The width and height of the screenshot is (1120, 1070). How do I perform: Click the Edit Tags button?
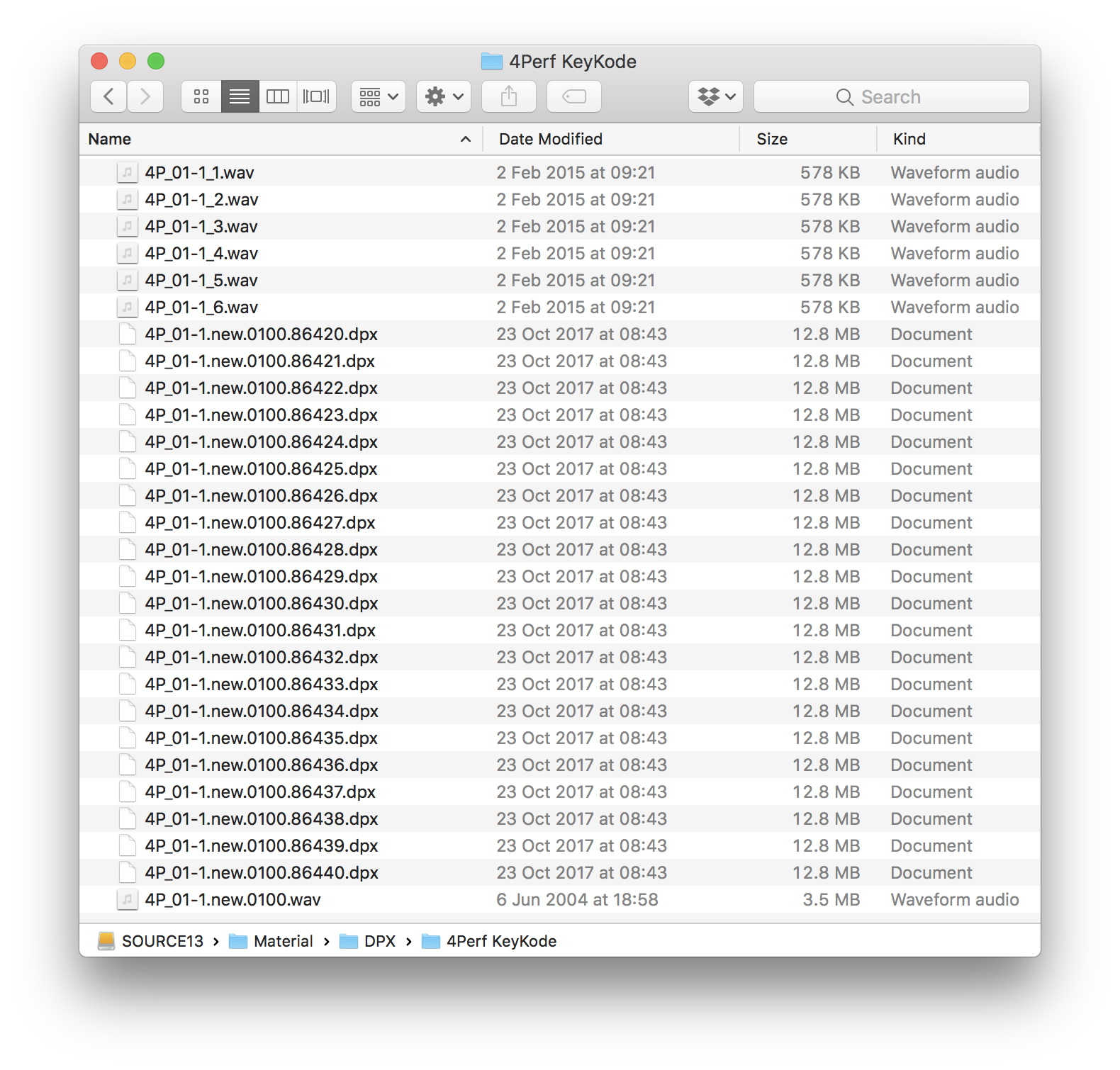574,96
